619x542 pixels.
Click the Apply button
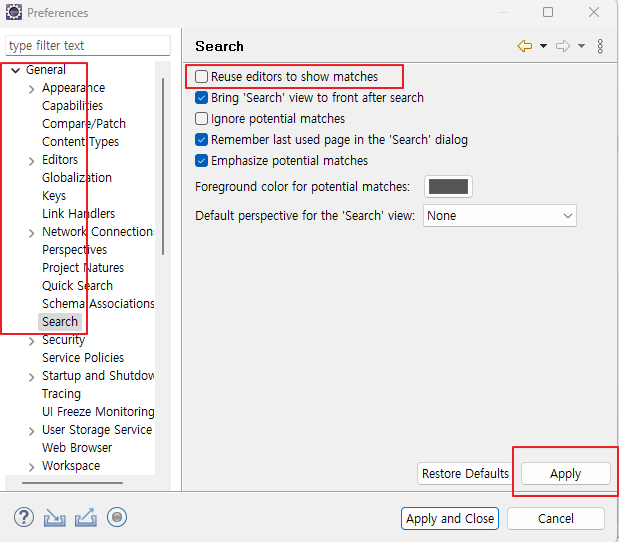[566, 473]
